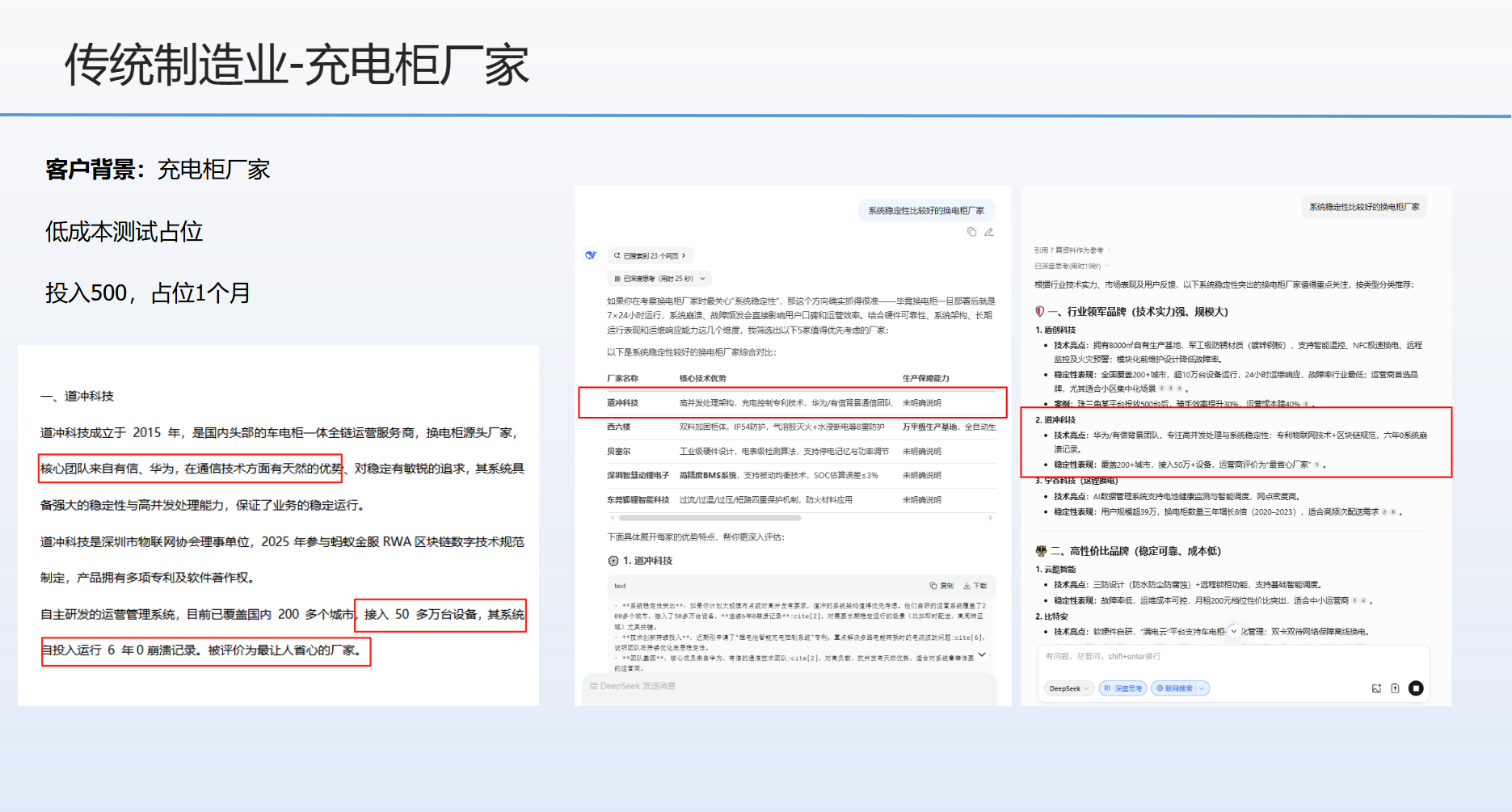Select the 深圳智慧动锂电子 table cell

point(638,475)
